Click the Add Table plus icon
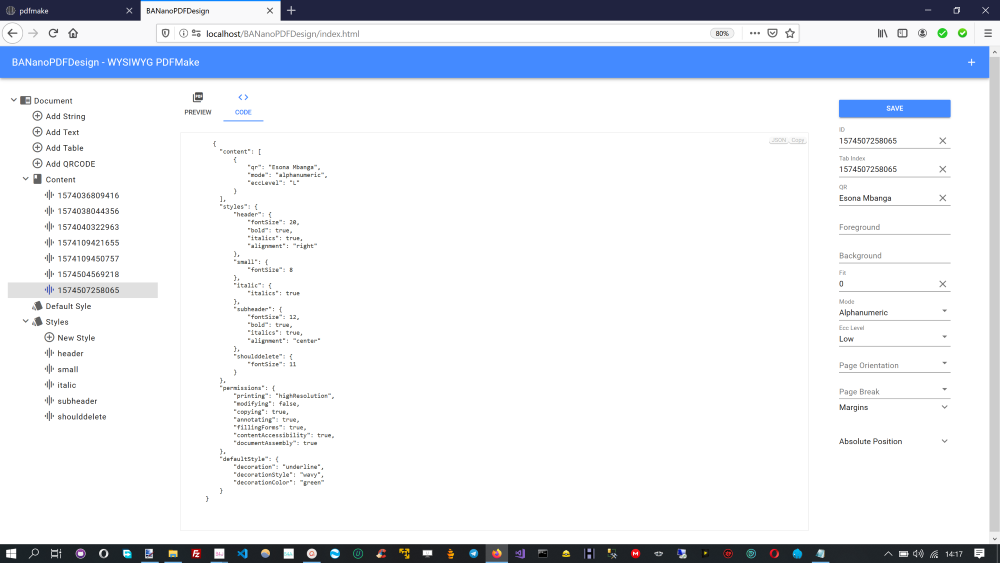The width and height of the screenshot is (1000, 563). pyautogui.click(x=38, y=147)
